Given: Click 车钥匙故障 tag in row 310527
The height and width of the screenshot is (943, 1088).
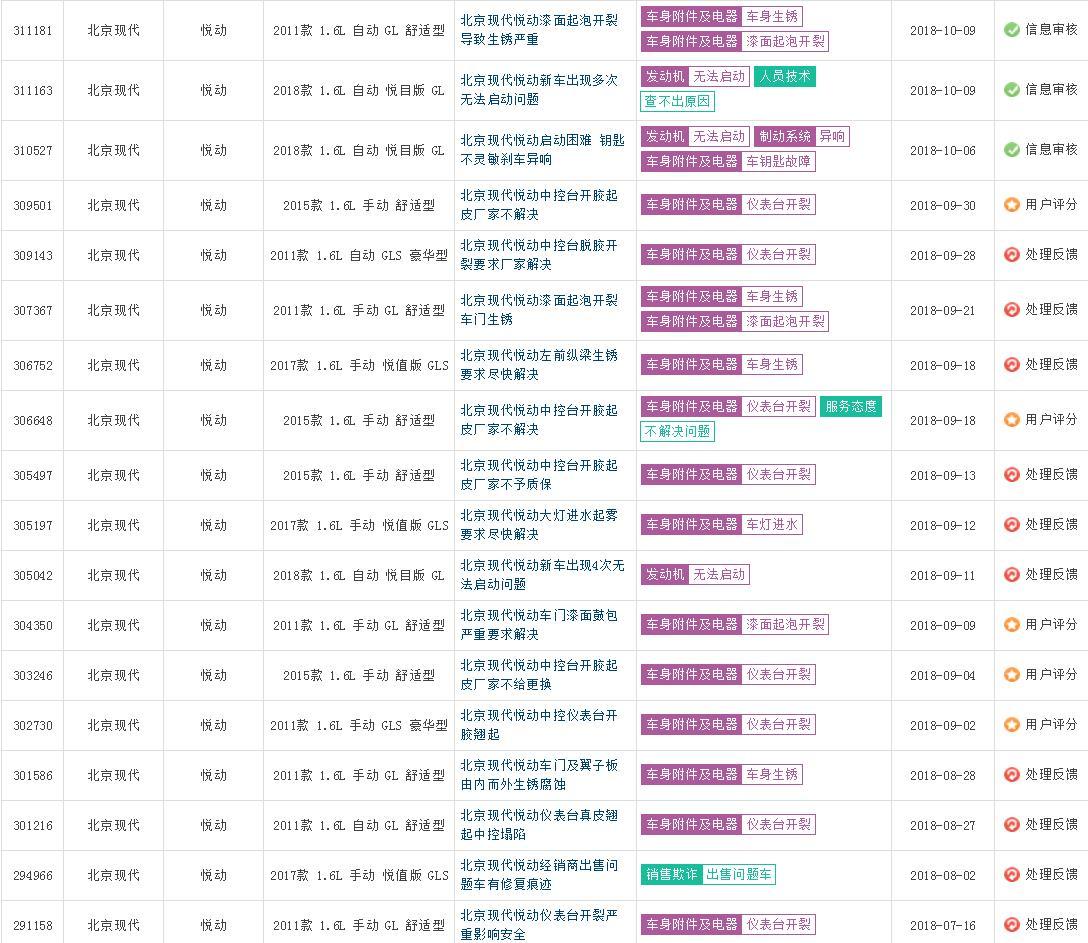Looking at the screenshot, I should [778, 161].
